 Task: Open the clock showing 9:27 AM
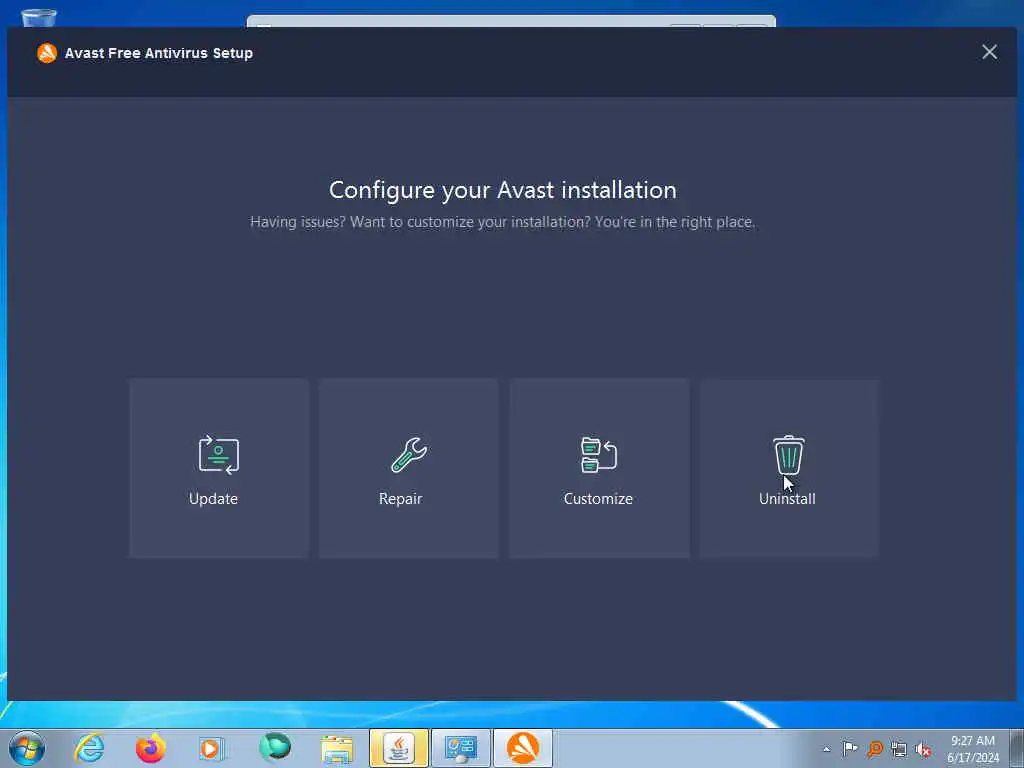(972, 749)
